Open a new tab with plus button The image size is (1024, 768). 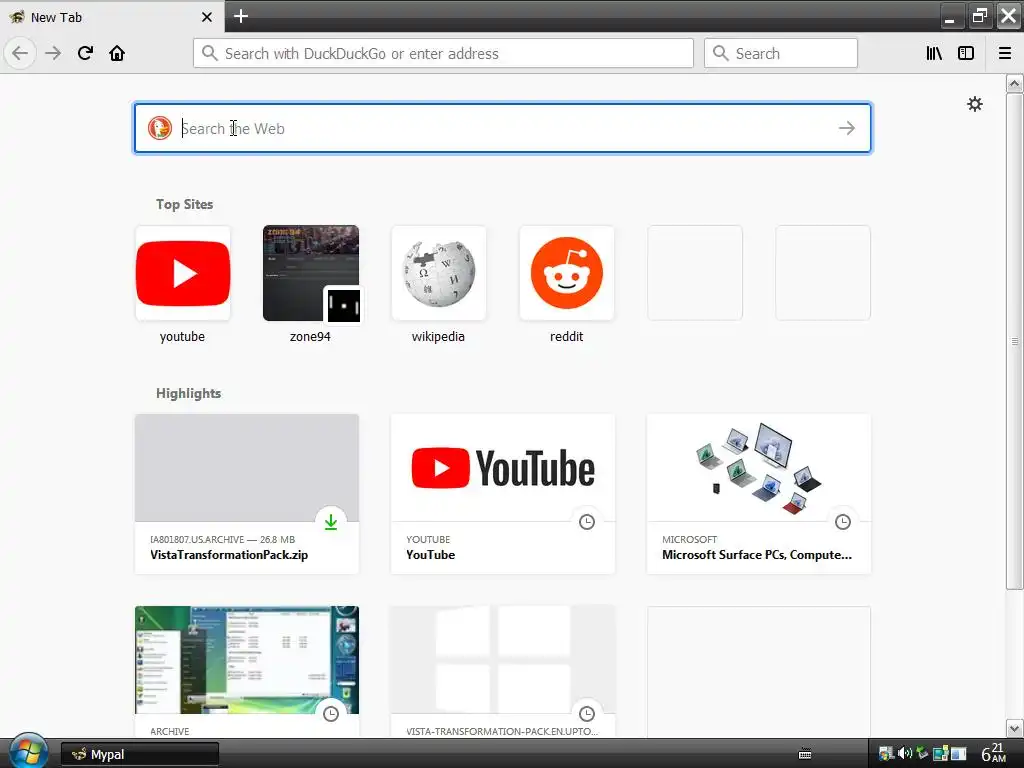pos(241,16)
